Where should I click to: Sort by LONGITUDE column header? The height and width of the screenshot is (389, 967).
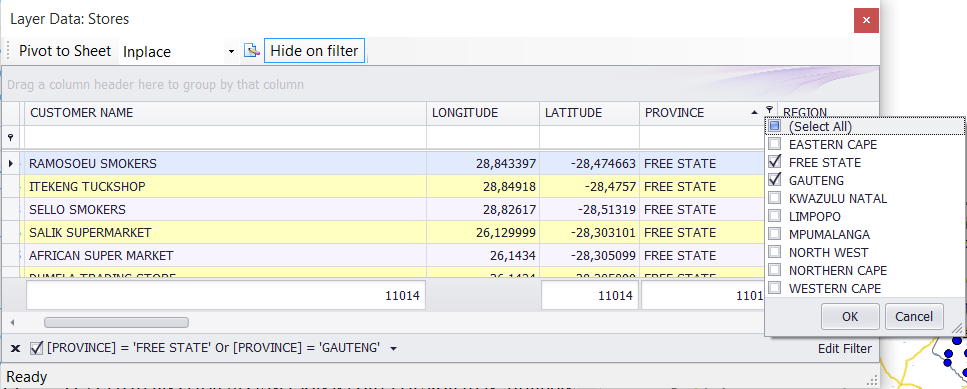click(483, 113)
